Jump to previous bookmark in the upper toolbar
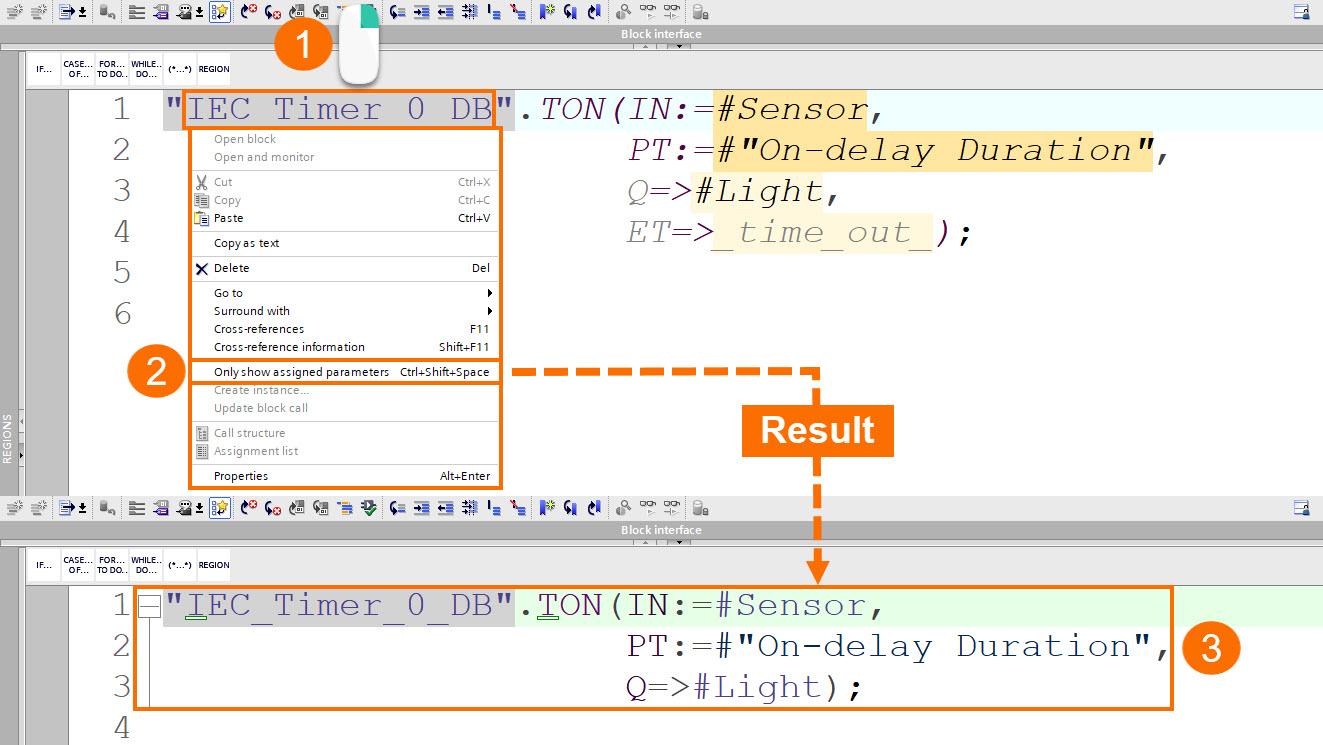The image size is (1323, 745). 594,12
